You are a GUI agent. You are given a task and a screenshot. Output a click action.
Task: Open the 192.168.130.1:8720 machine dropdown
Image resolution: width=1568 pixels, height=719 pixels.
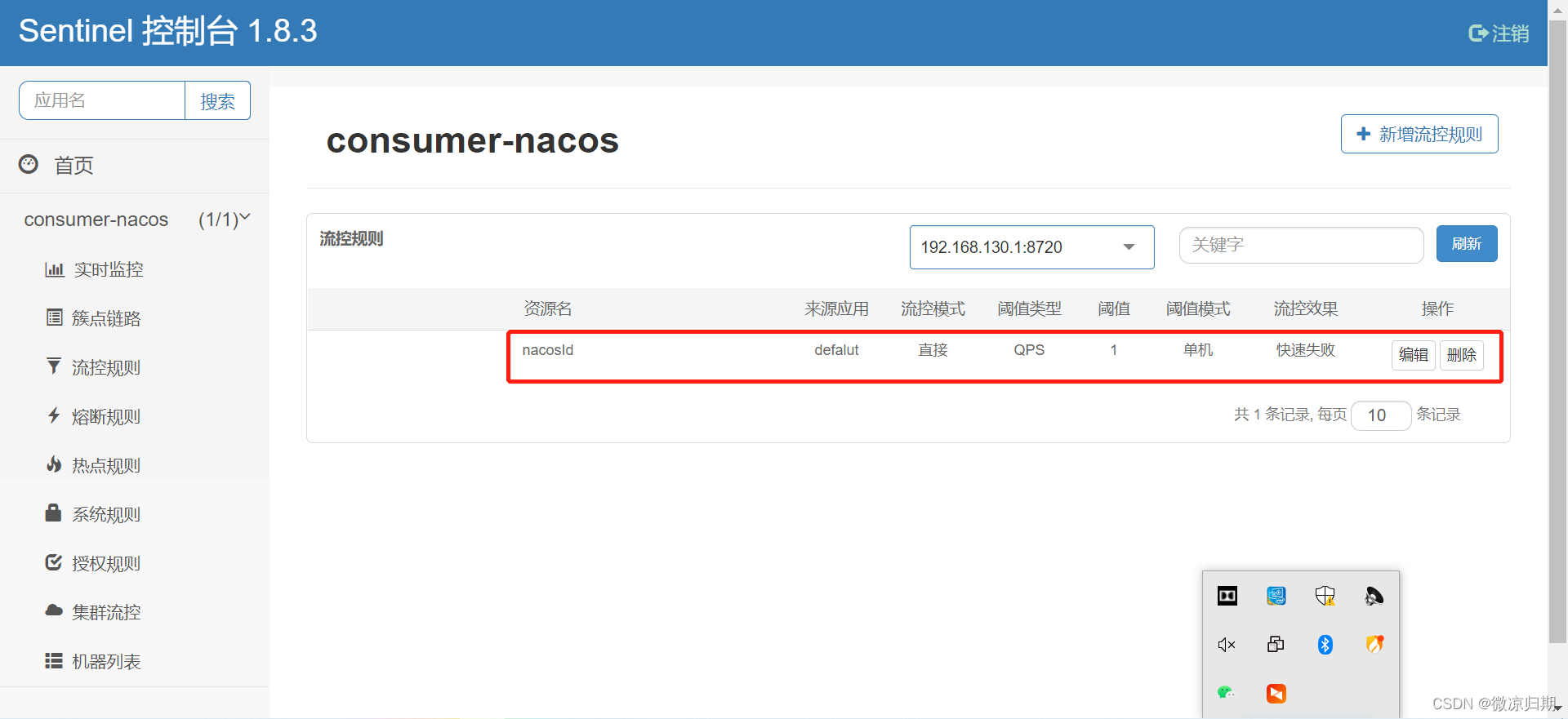[x=1031, y=247]
